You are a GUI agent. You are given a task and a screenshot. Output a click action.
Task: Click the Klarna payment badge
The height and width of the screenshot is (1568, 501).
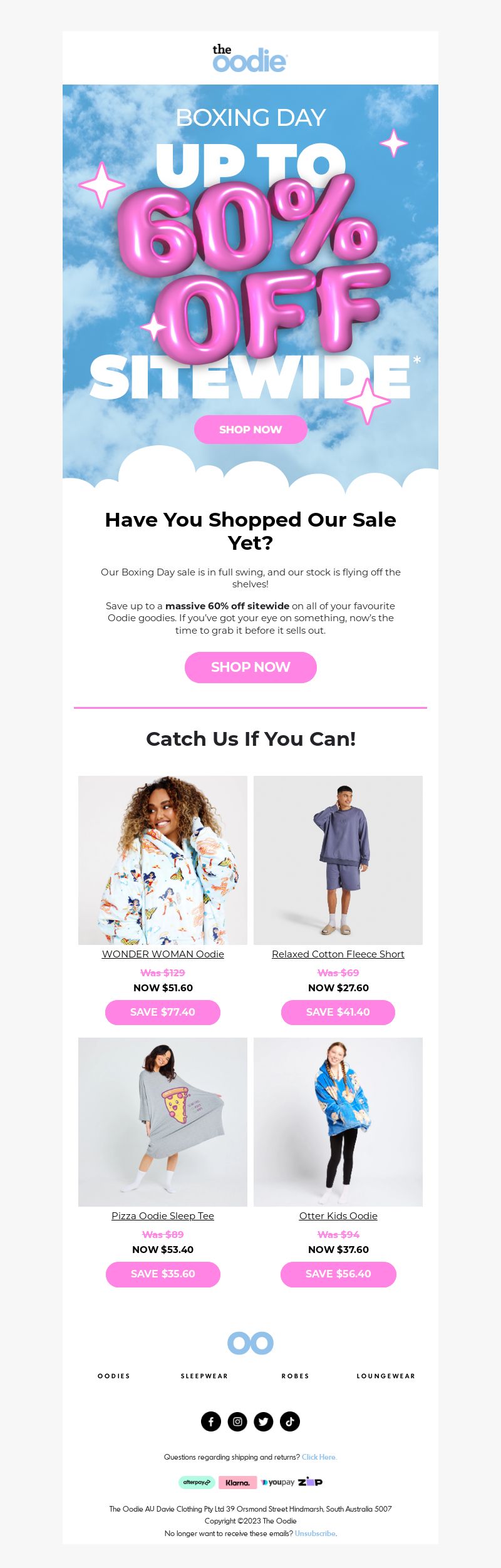[x=238, y=1482]
